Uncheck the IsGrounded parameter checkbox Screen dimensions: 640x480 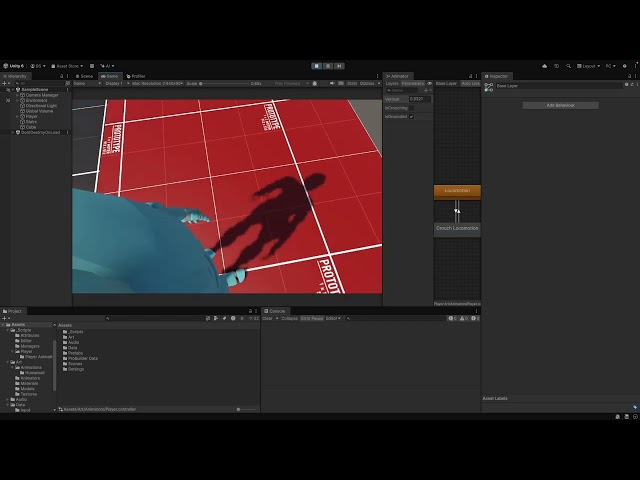coord(411,117)
